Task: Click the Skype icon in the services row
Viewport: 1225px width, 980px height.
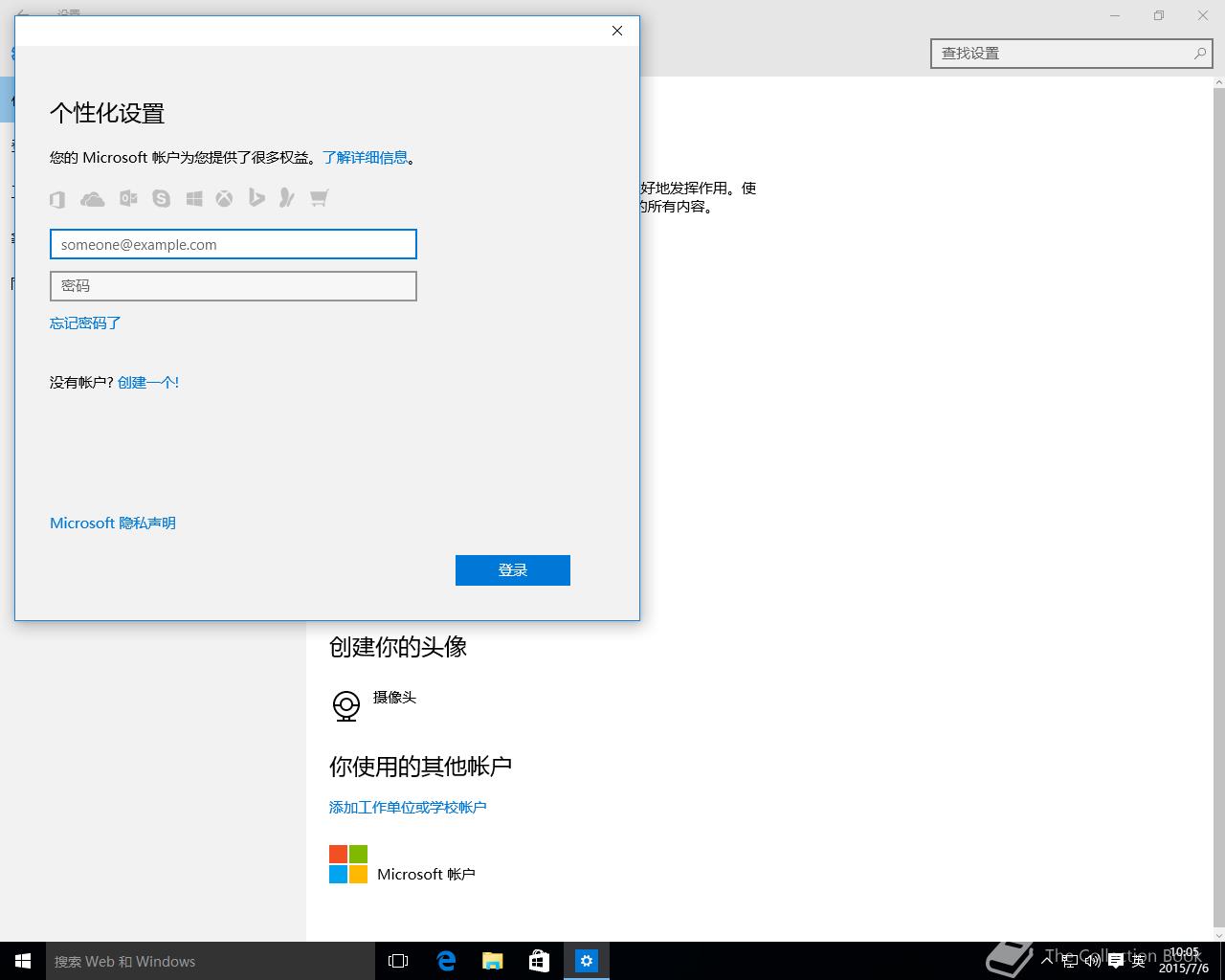Action: [x=161, y=198]
